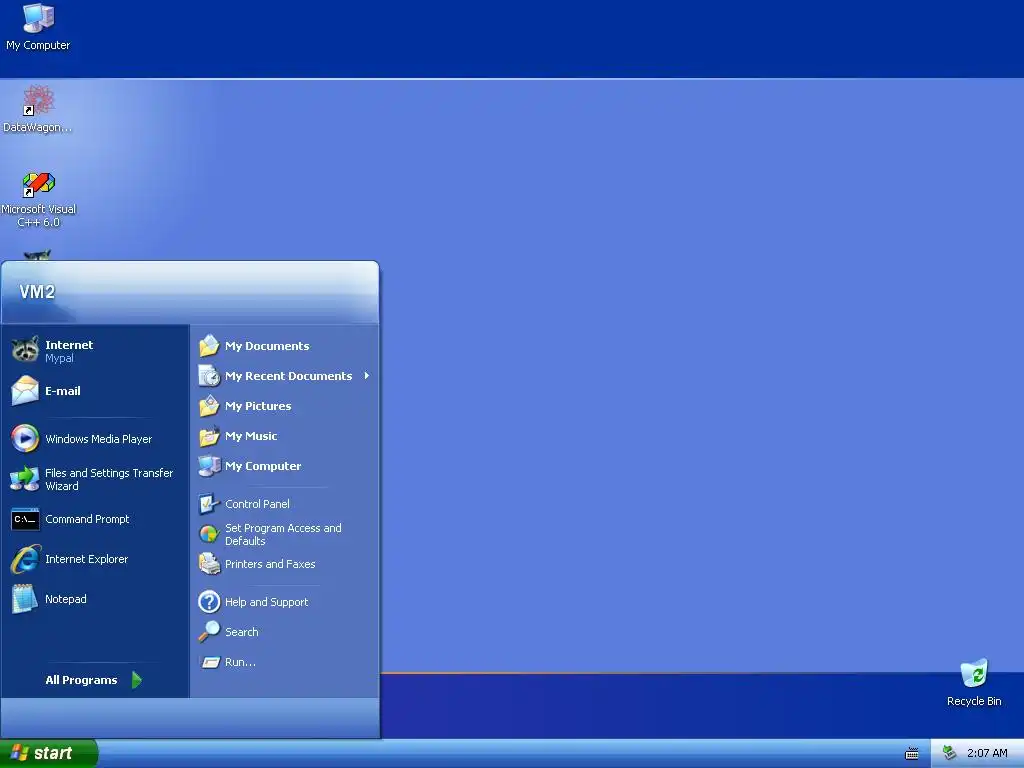This screenshot has height=768, width=1024.
Task: Choose Windows Media Player label
Action: pyautogui.click(x=99, y=439)
